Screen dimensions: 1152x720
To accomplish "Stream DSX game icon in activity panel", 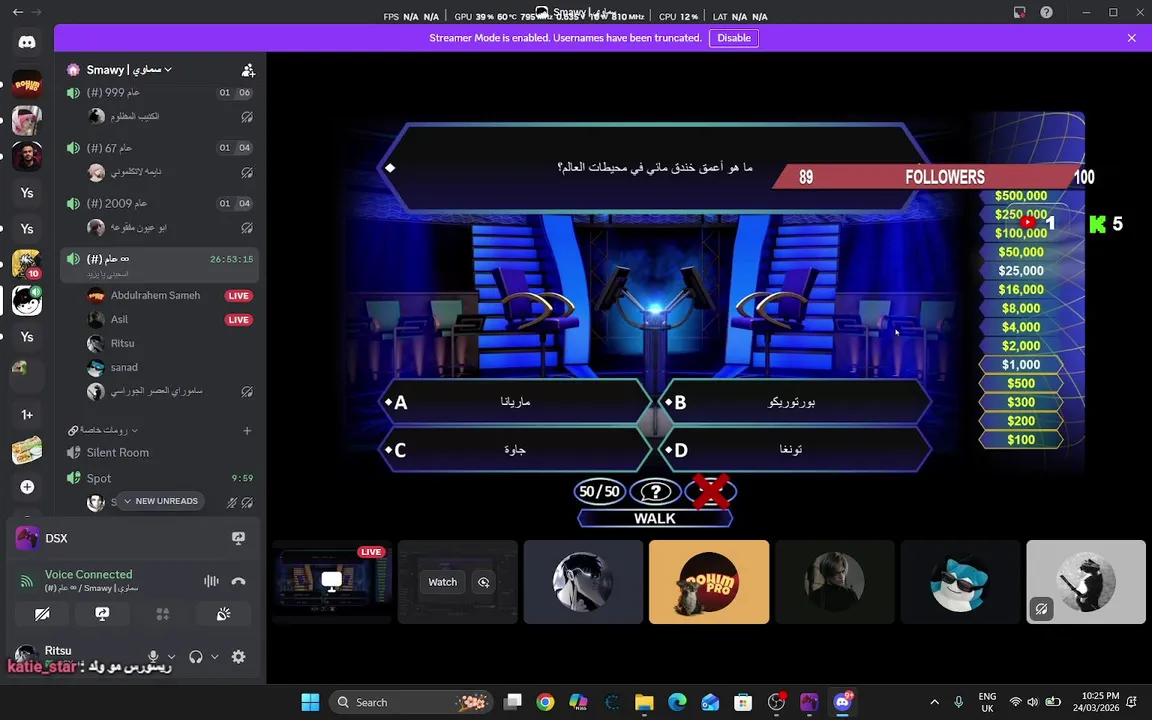I will [238, 538].
